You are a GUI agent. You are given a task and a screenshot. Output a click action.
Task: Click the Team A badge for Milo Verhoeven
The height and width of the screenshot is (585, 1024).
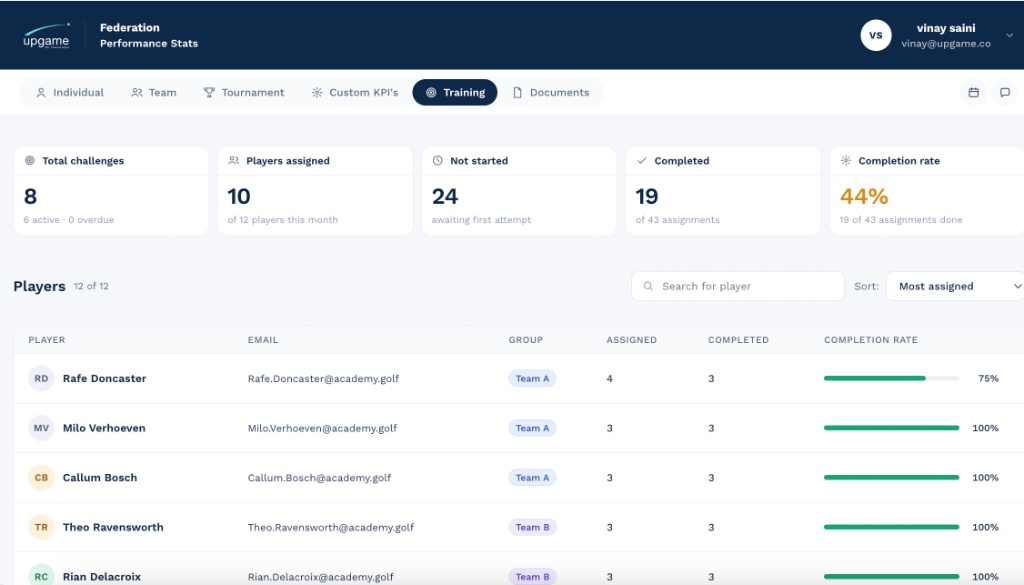(x=532, y=428)
